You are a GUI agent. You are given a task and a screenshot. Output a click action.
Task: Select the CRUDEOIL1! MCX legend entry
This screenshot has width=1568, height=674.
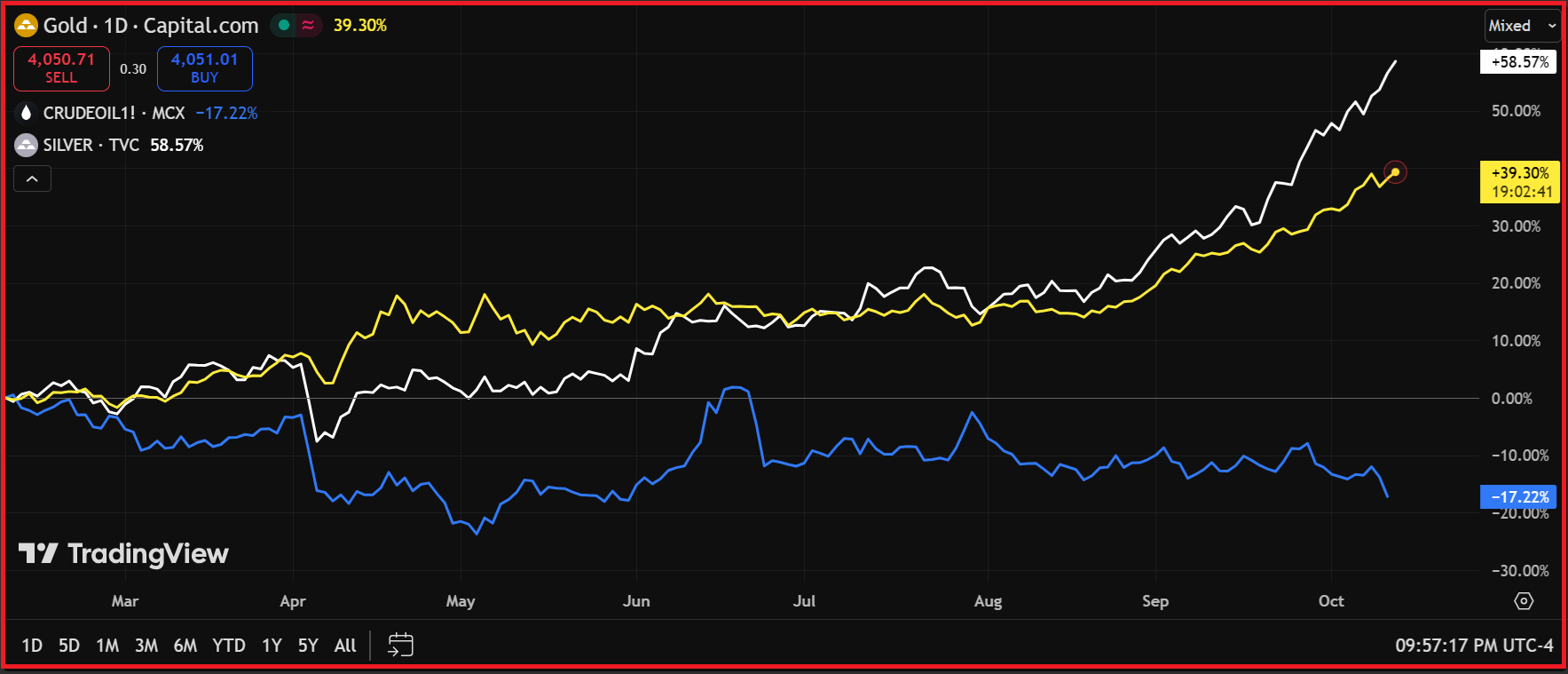coord(114,113)
